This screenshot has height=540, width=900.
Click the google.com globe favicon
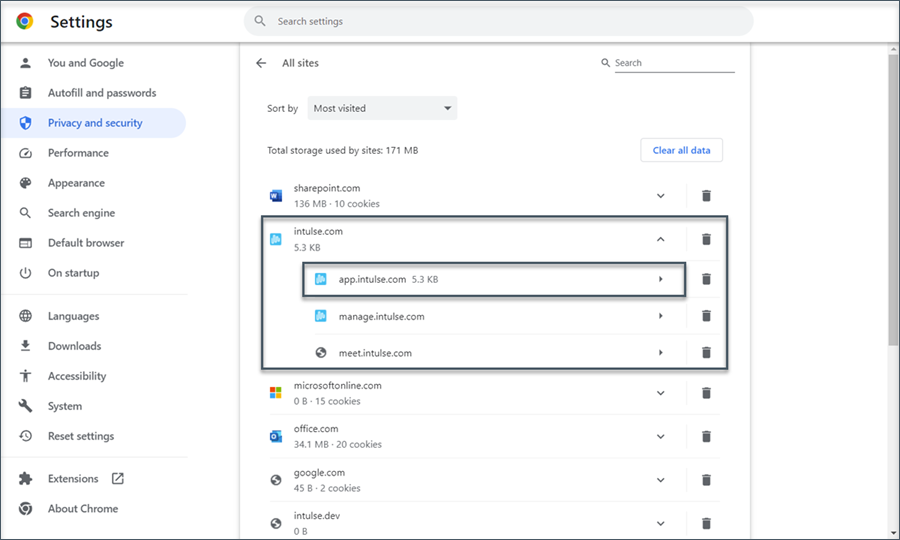(x=276, y=480)
